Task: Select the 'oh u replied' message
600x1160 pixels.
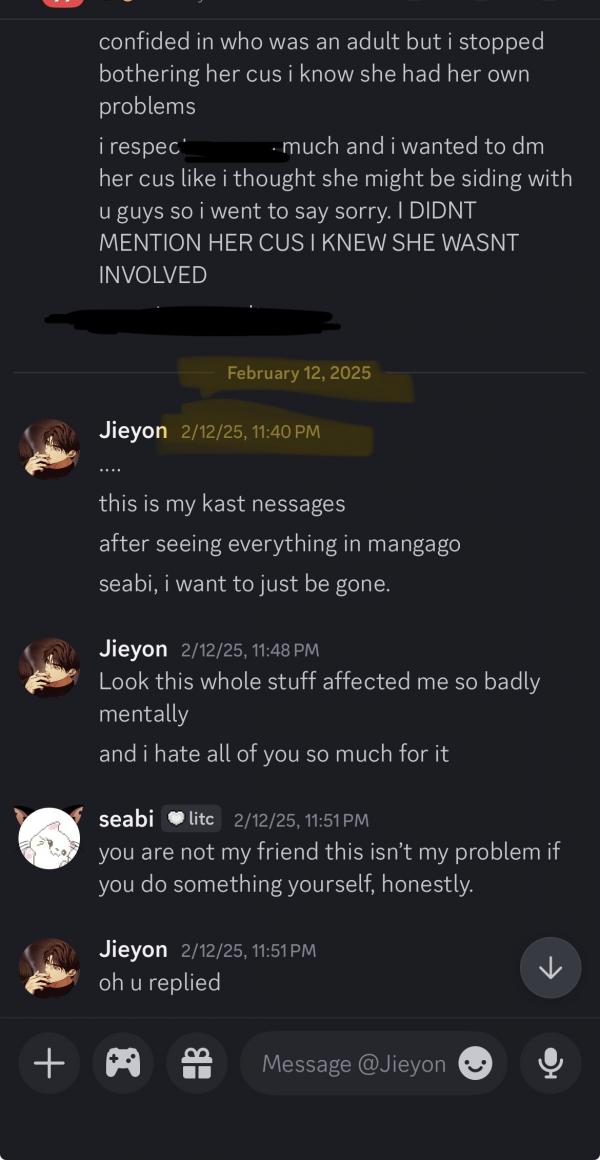Action: [160, 982]
